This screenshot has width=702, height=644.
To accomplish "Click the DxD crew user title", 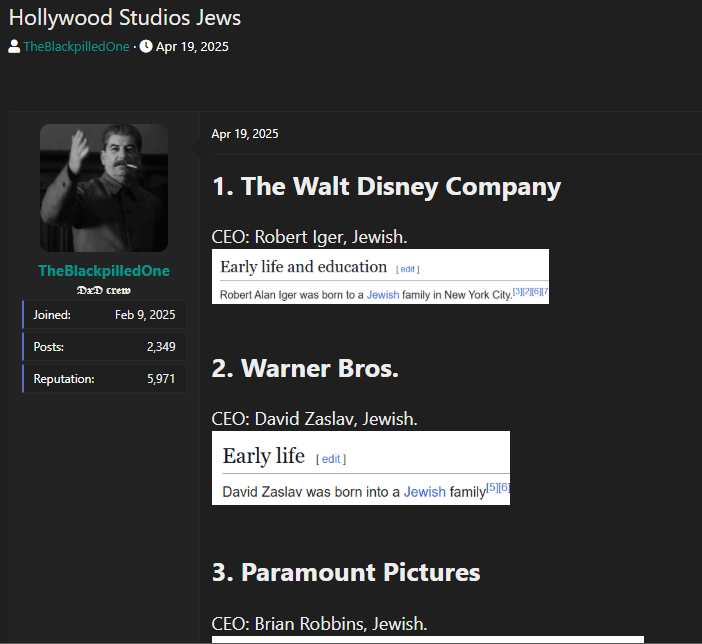I will click(x=104, y=290).
